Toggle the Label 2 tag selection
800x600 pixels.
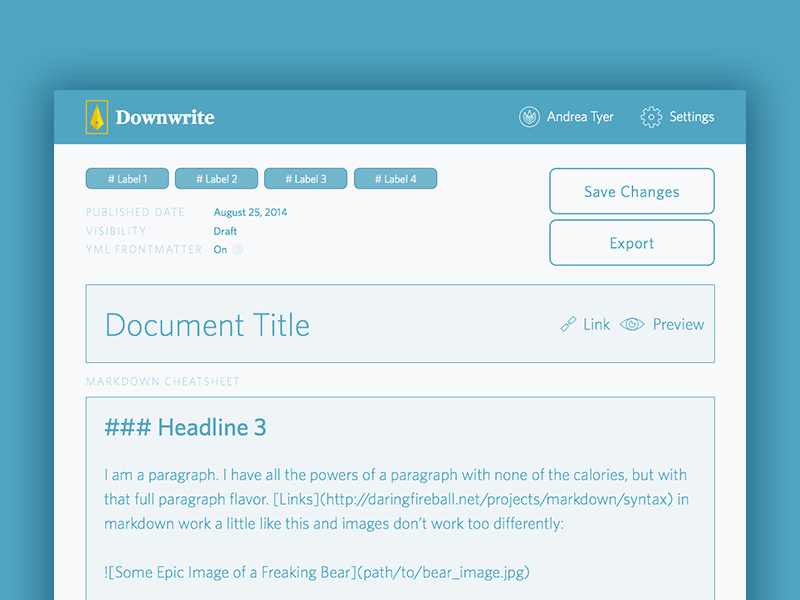click(x=216, y=178)
